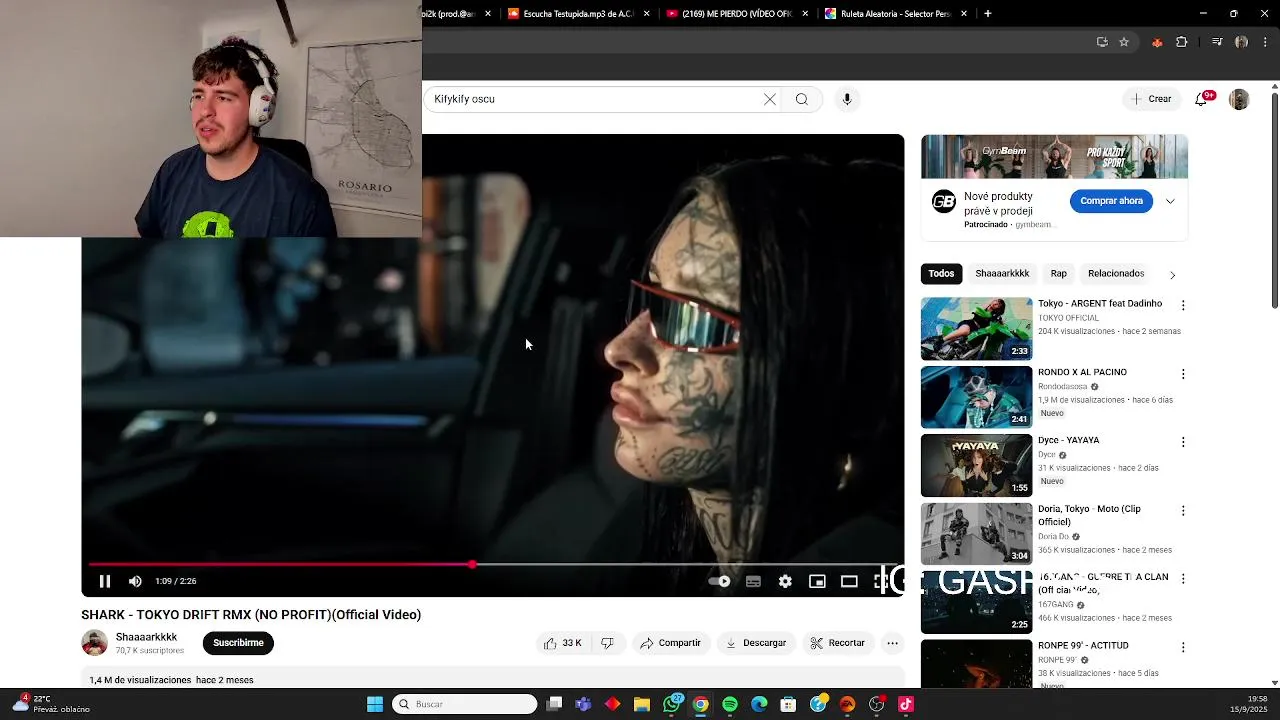Open options for Dyce - YAYAYA
1280x720 pixels.
click(x=1183, y=442)
